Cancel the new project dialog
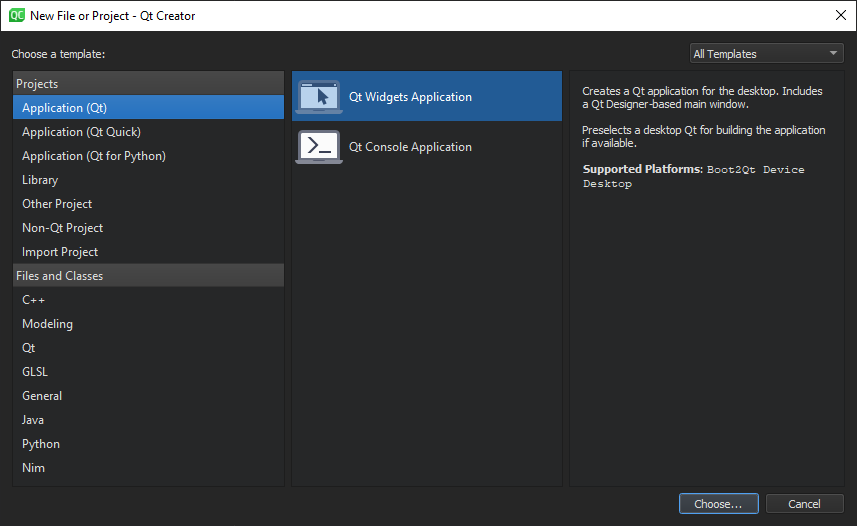This screenshot has width=857, height=526. click(x=804, y=504)
